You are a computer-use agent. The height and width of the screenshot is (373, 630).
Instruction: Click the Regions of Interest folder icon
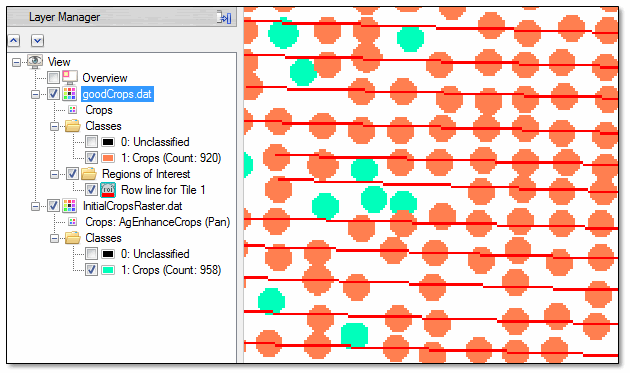pyautogui.click(x=89, y=174)
